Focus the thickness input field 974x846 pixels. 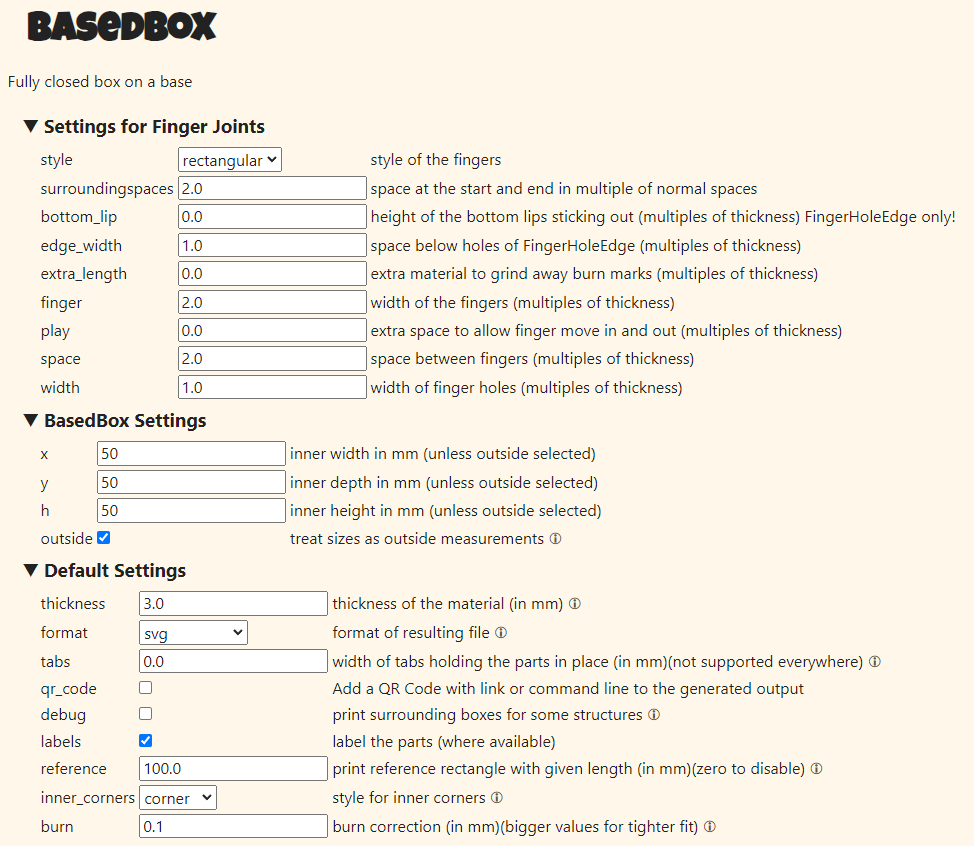pyautogui.click(x=233, y=604)
